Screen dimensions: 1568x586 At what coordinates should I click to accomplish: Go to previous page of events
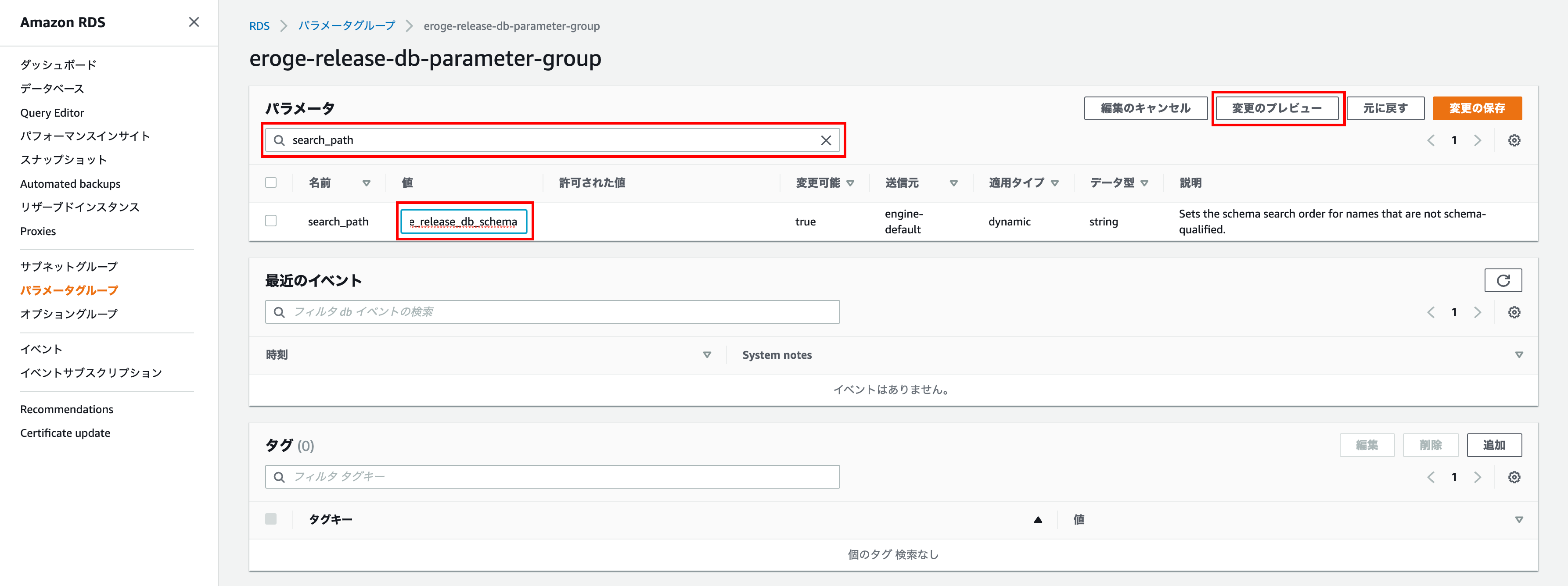tap(1431, 312)
